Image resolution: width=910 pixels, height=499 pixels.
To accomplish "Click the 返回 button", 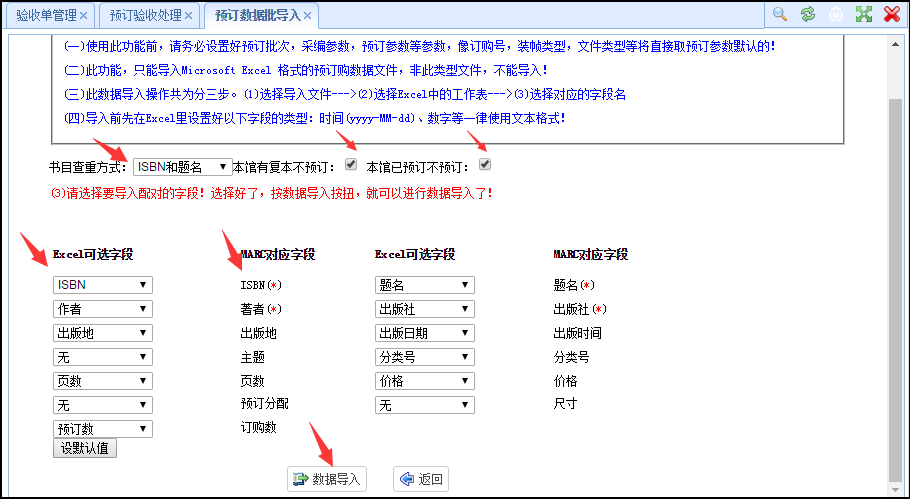I will [x=421, y=479].
